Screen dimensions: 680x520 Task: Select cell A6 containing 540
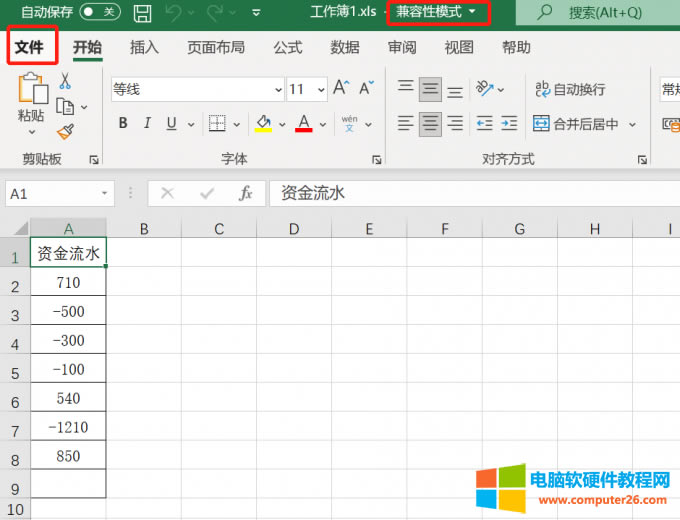tap(68, 398)
